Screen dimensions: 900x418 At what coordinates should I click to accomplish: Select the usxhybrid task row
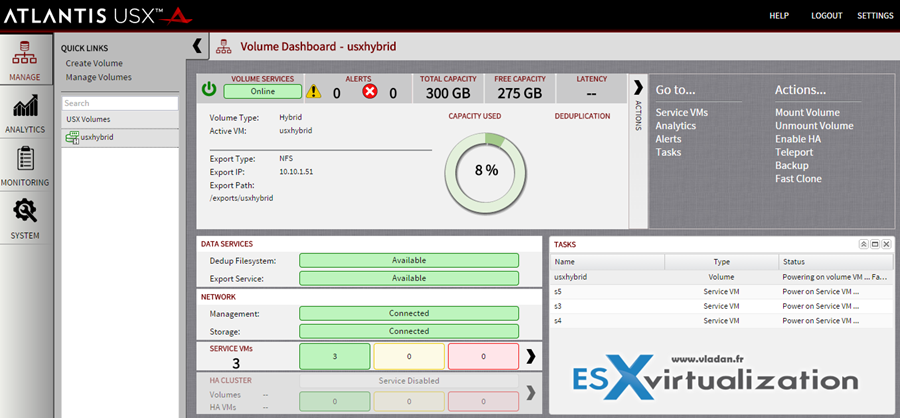tap(721, 277)
